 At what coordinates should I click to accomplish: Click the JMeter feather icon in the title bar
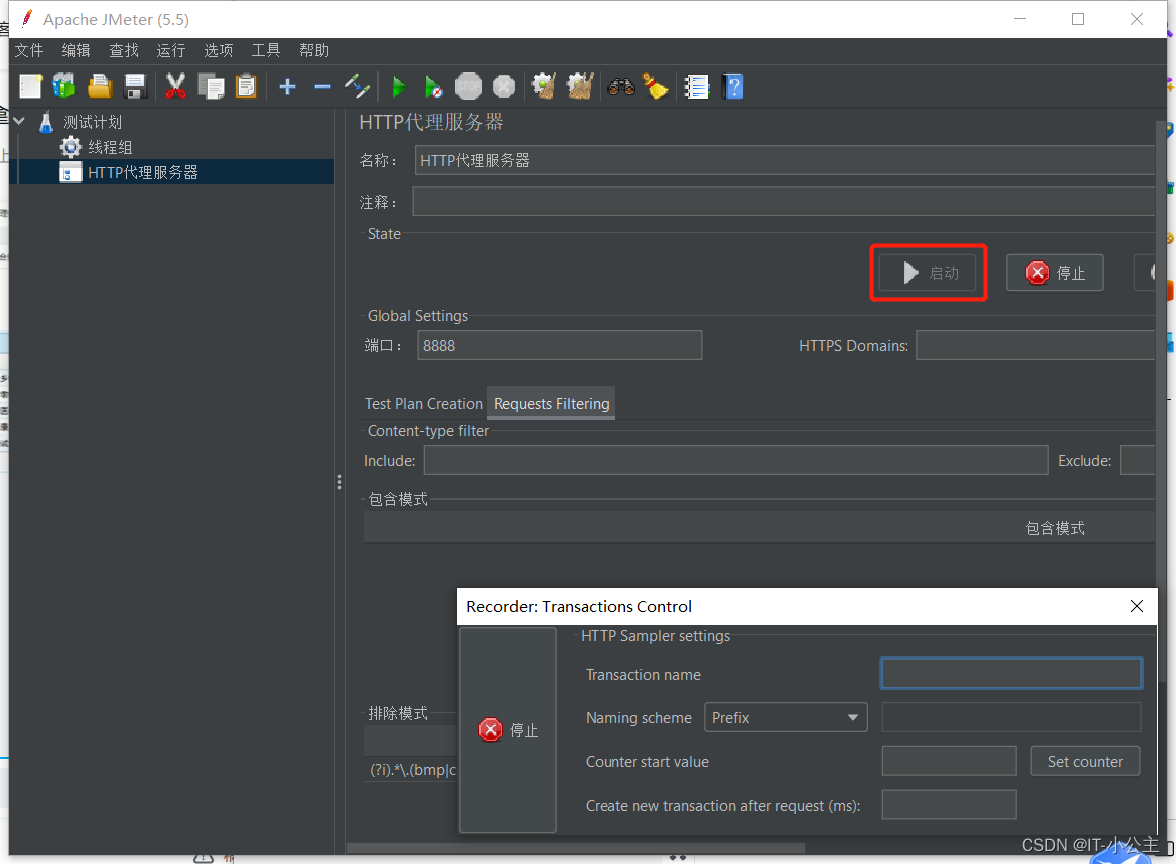coord(27,19)
